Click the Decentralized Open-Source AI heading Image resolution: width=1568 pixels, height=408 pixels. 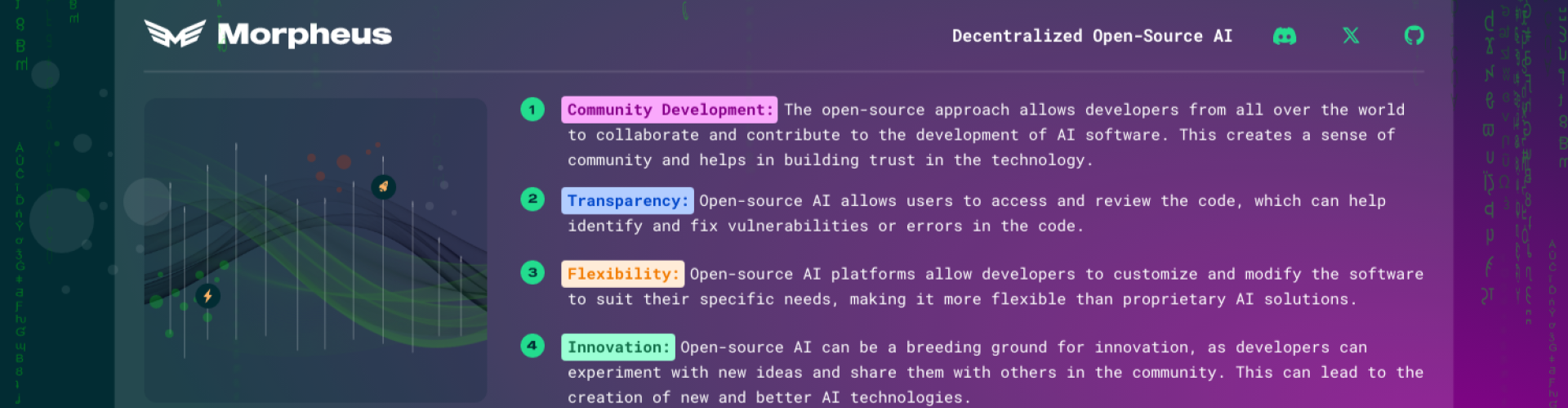1092,36
